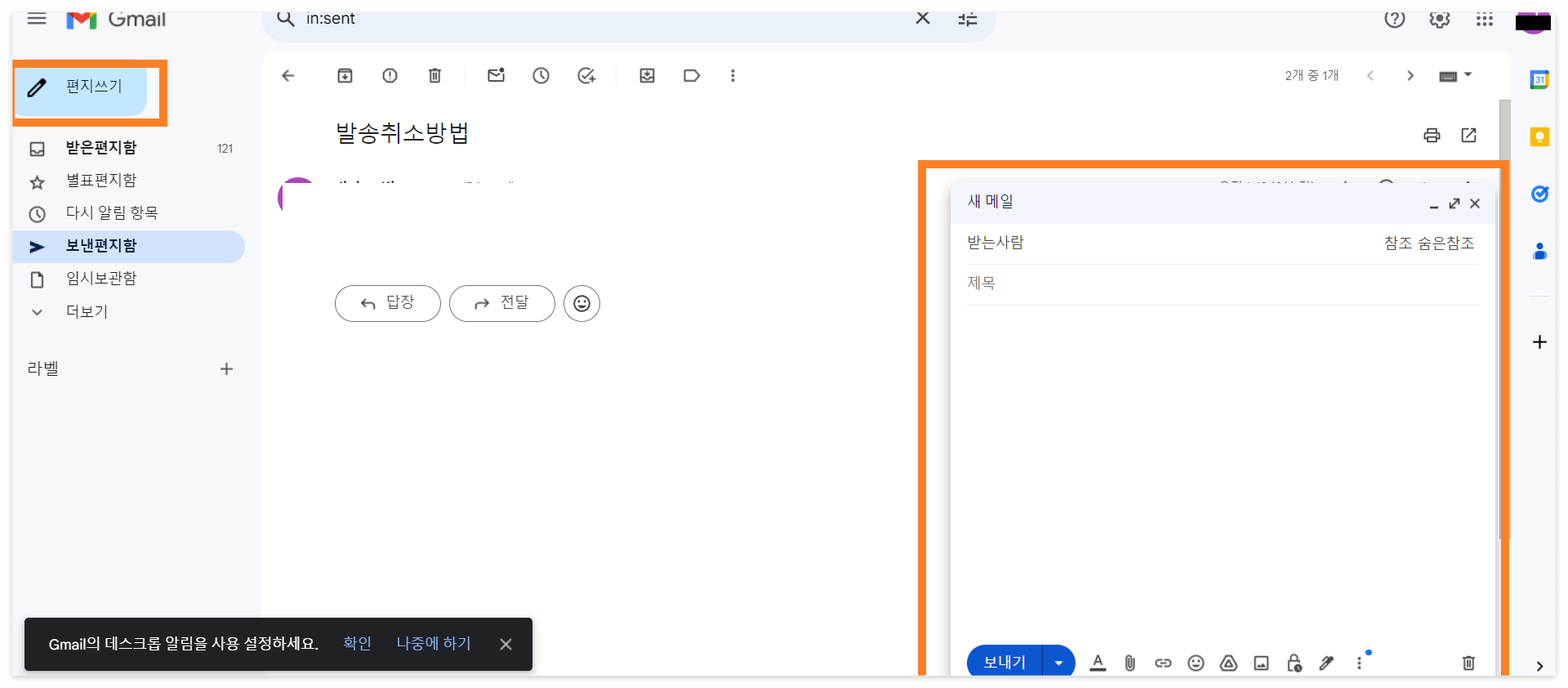This screenshot has height=688, width=1568.
Task: Open the Help question mark icon
Action: click(x=1395, y=19)
